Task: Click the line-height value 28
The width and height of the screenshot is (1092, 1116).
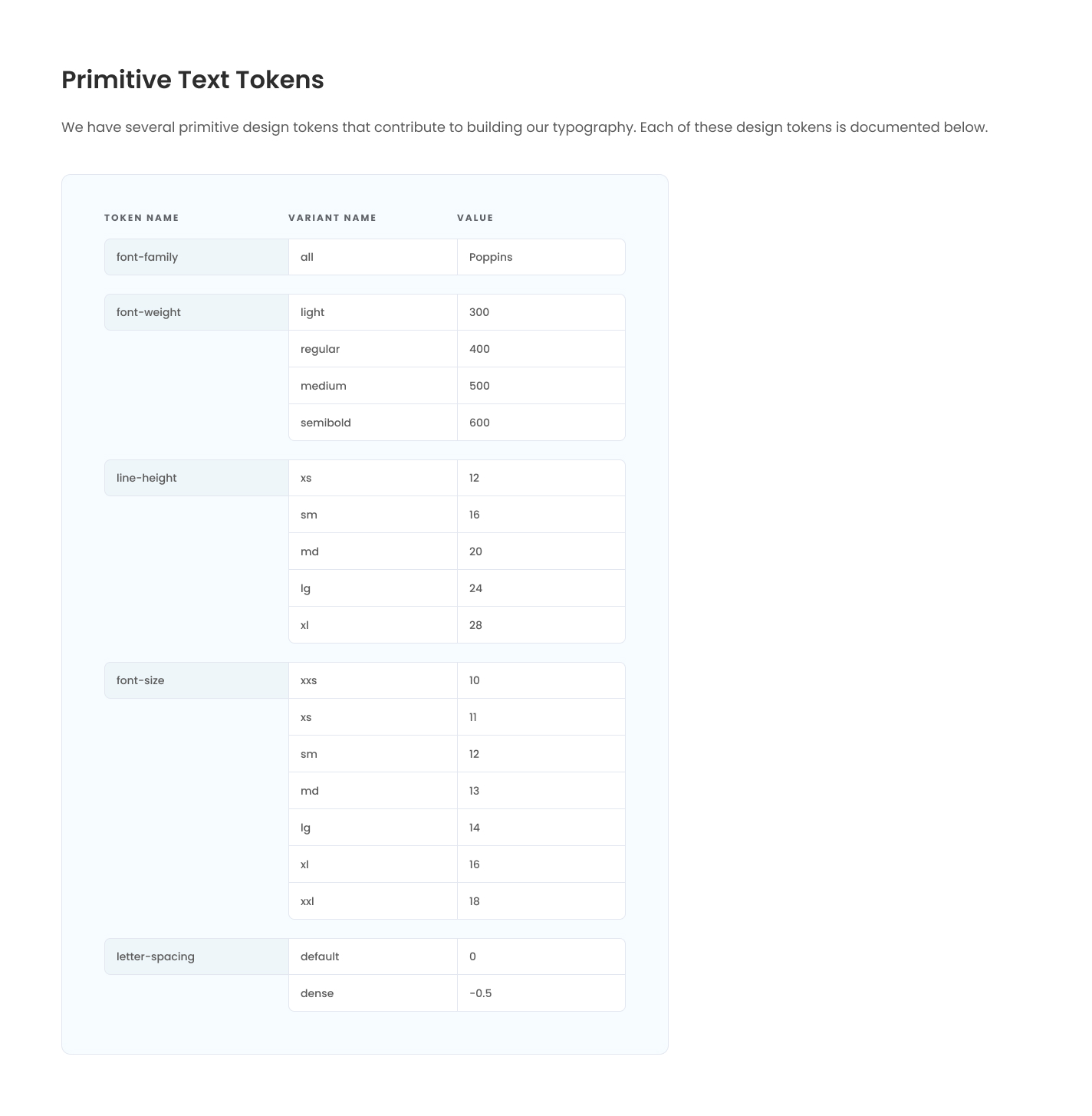Action: tap(541, 625)
